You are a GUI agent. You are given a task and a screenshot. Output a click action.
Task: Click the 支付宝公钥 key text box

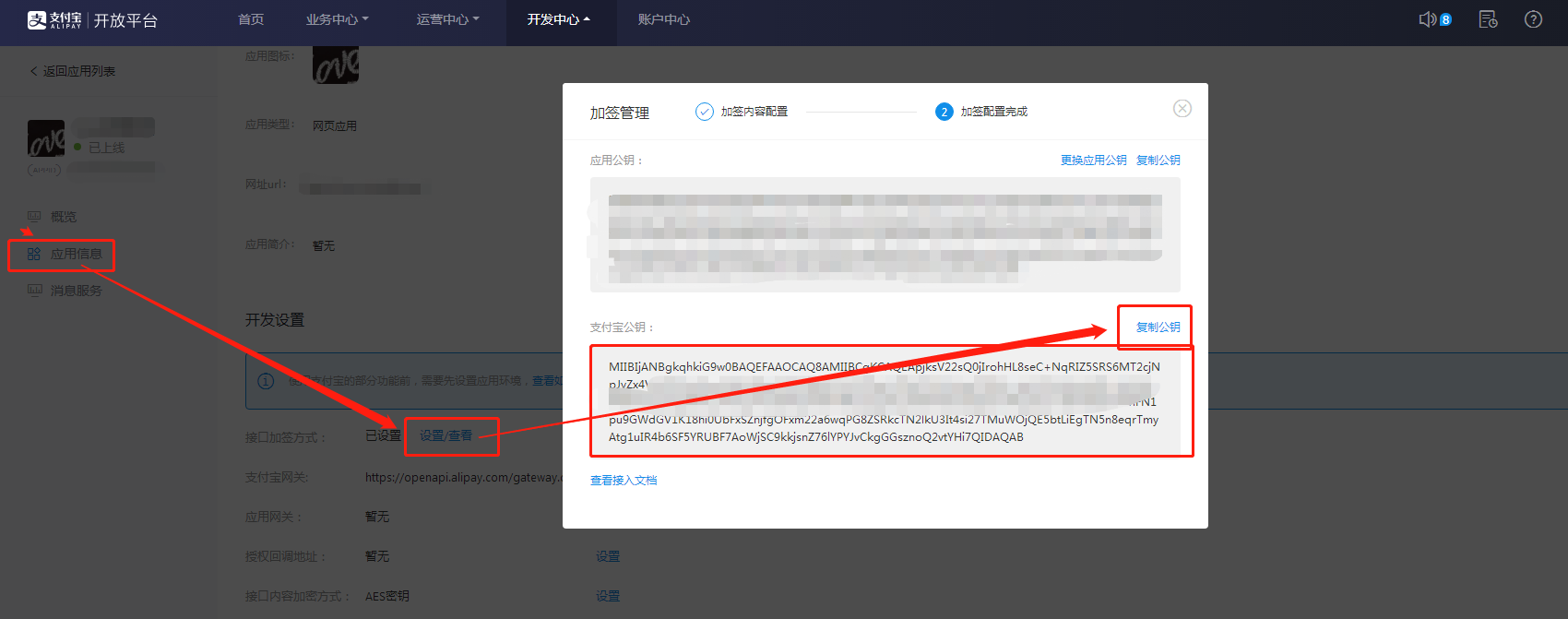click(x=885, y=401)
